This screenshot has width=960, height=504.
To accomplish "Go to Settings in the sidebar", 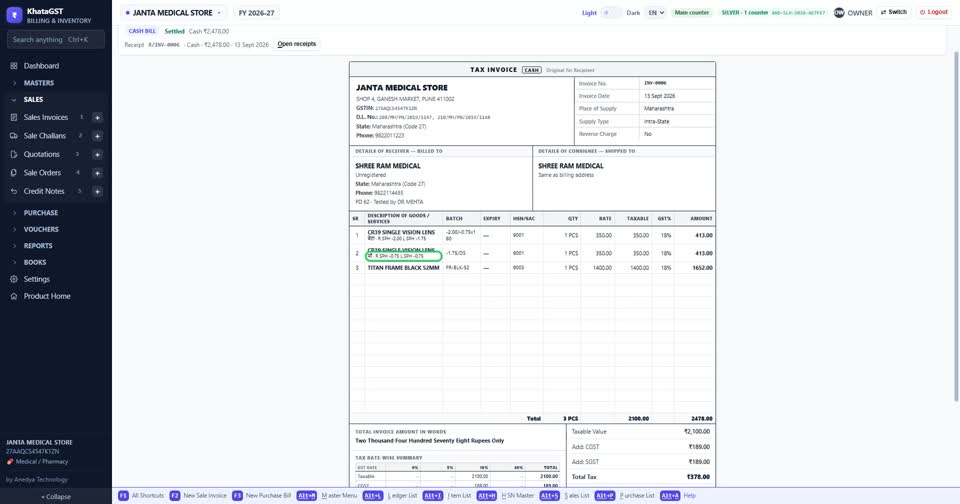I will point(37,279).
